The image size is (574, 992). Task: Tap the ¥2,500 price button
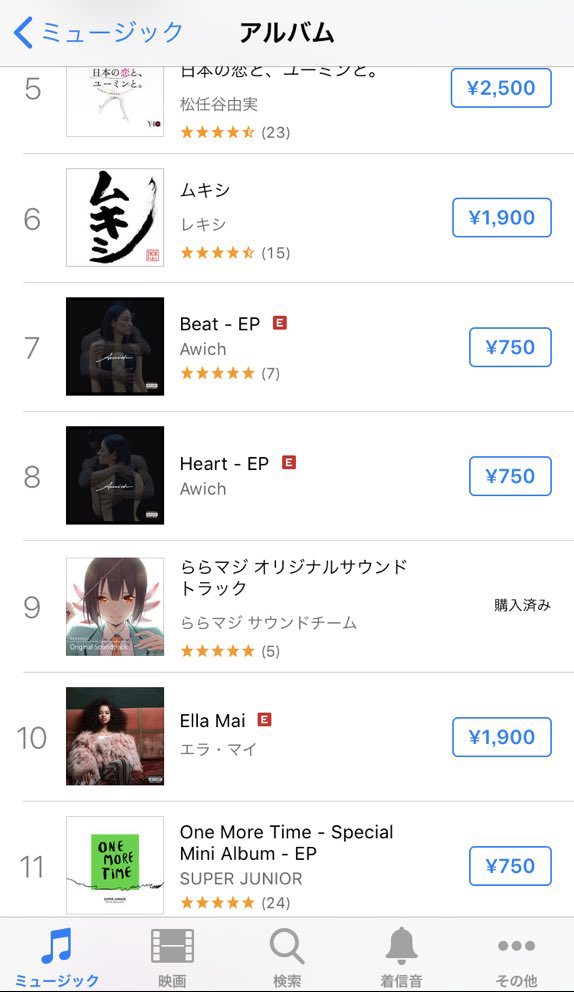point(501,87)
